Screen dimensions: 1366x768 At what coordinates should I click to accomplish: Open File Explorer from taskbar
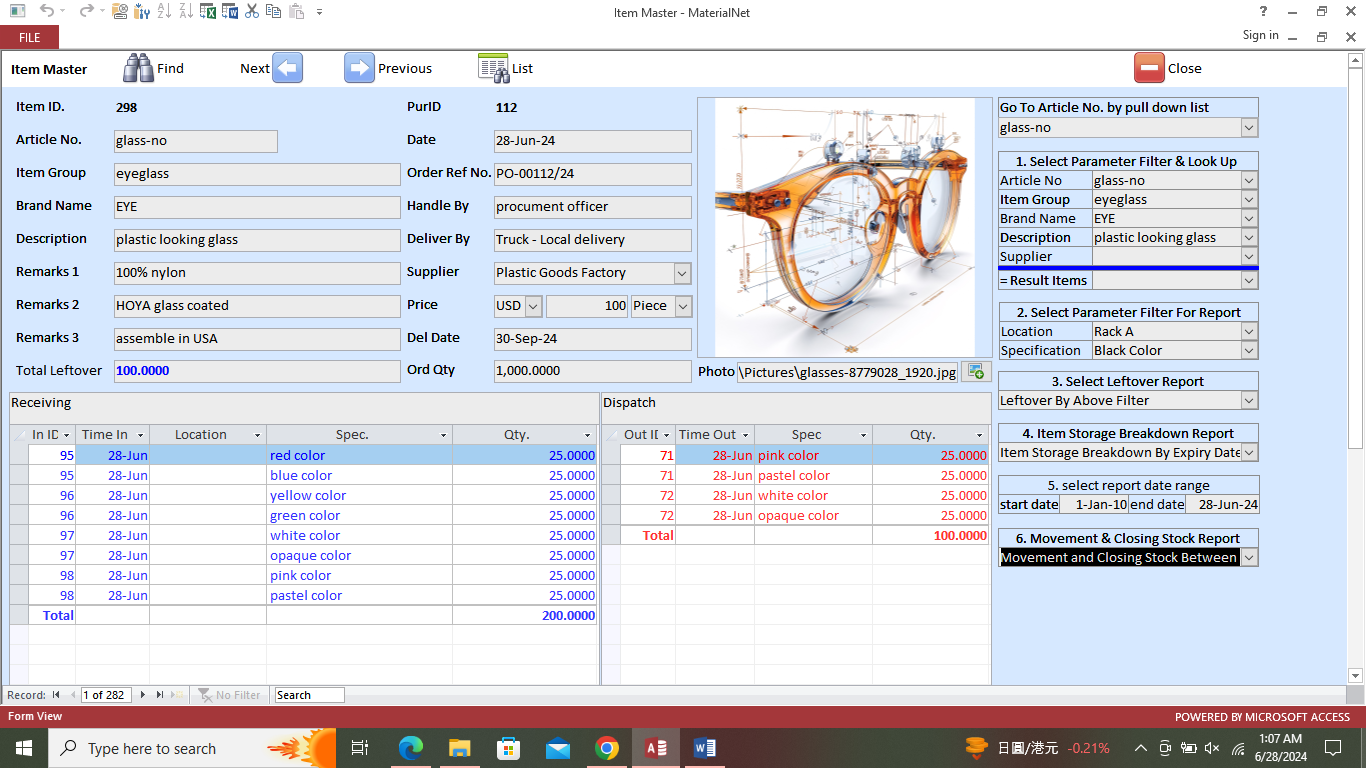(460, 748)
